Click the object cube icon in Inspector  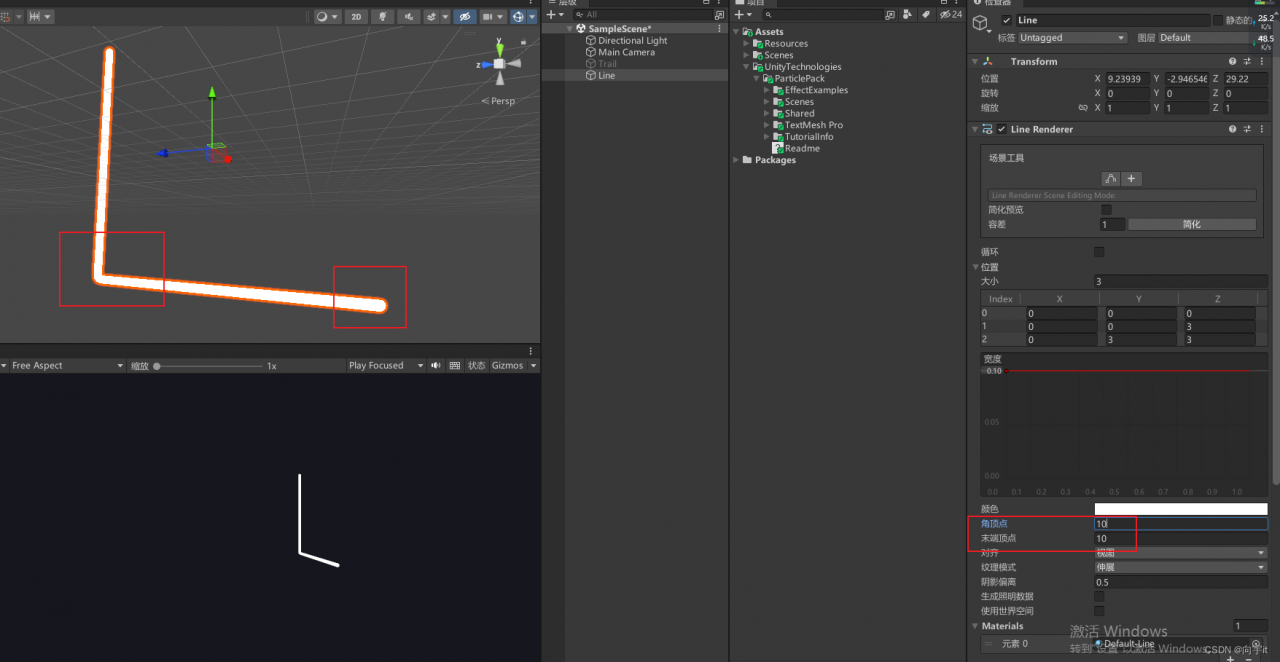pos(981,23)
